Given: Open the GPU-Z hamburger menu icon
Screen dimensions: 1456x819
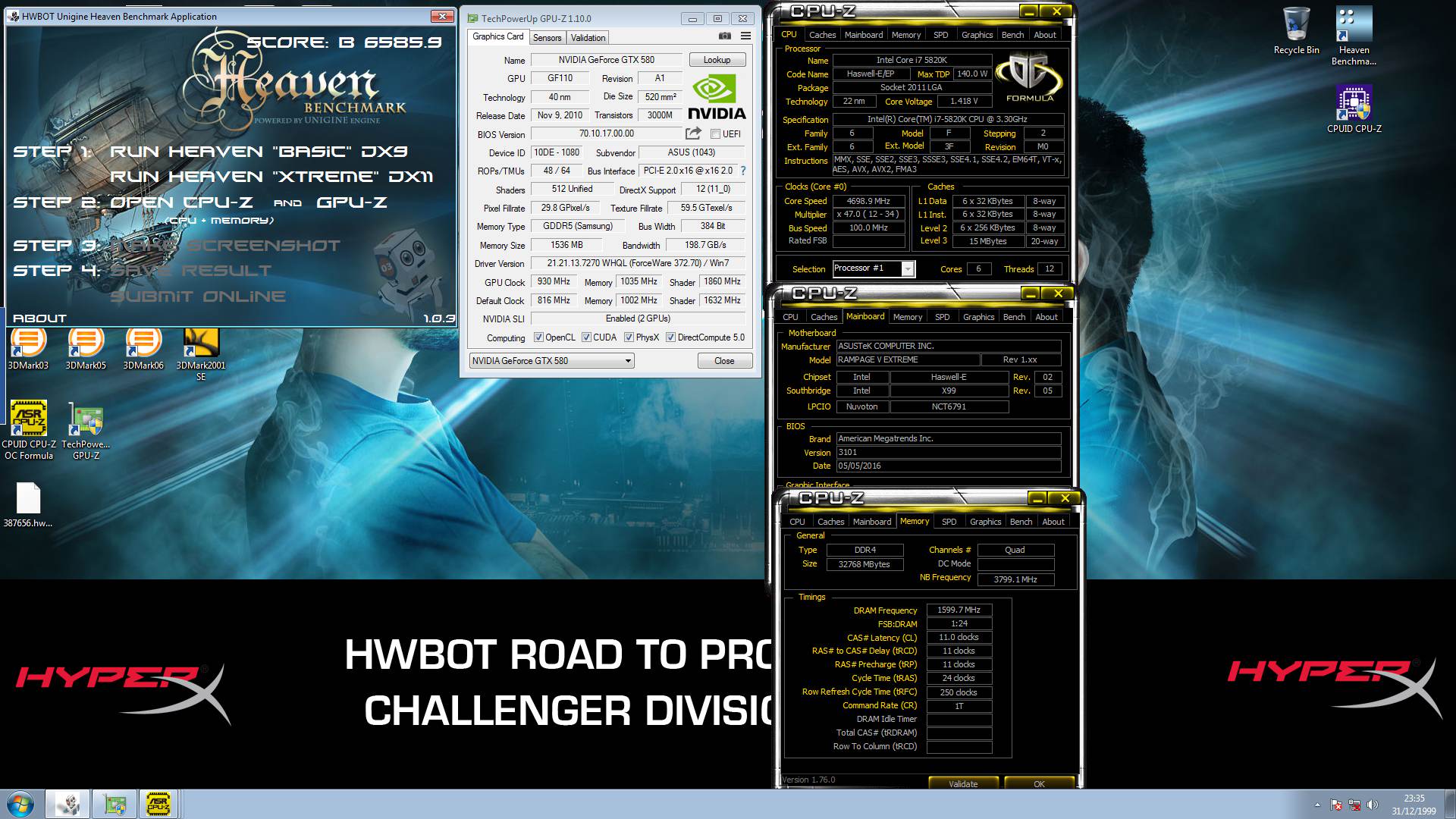Looking at the screenshot, I should (x=745, y=36).
